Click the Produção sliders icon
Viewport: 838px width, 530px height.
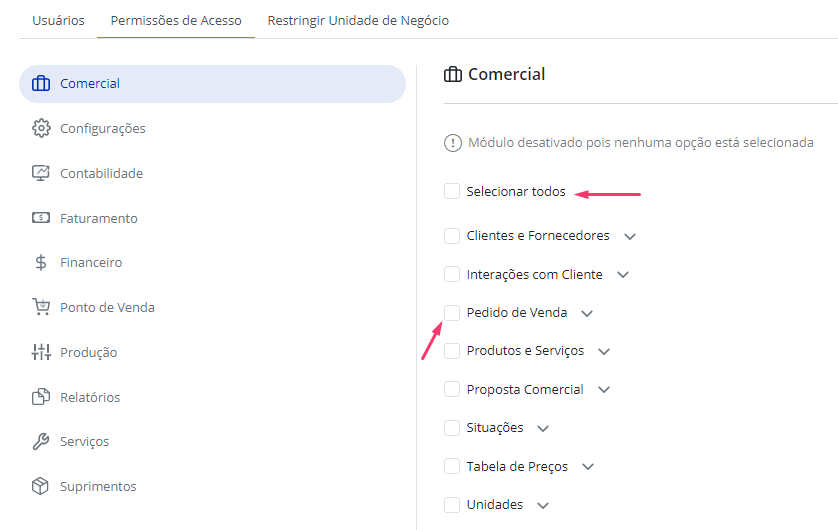pos(41,352)
